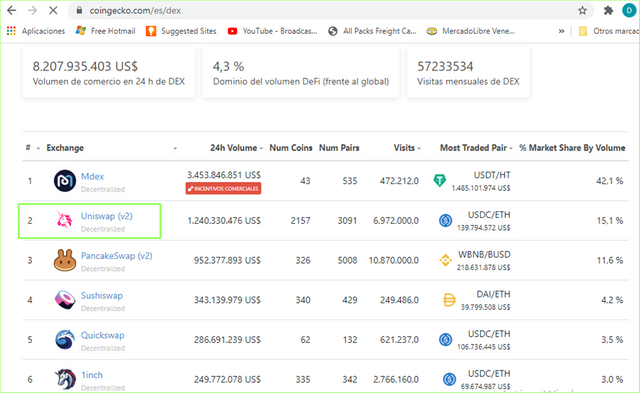This screenshot has width=640, height=393.
Task: Click the forward navigation arrow
Action: [32, 11]
